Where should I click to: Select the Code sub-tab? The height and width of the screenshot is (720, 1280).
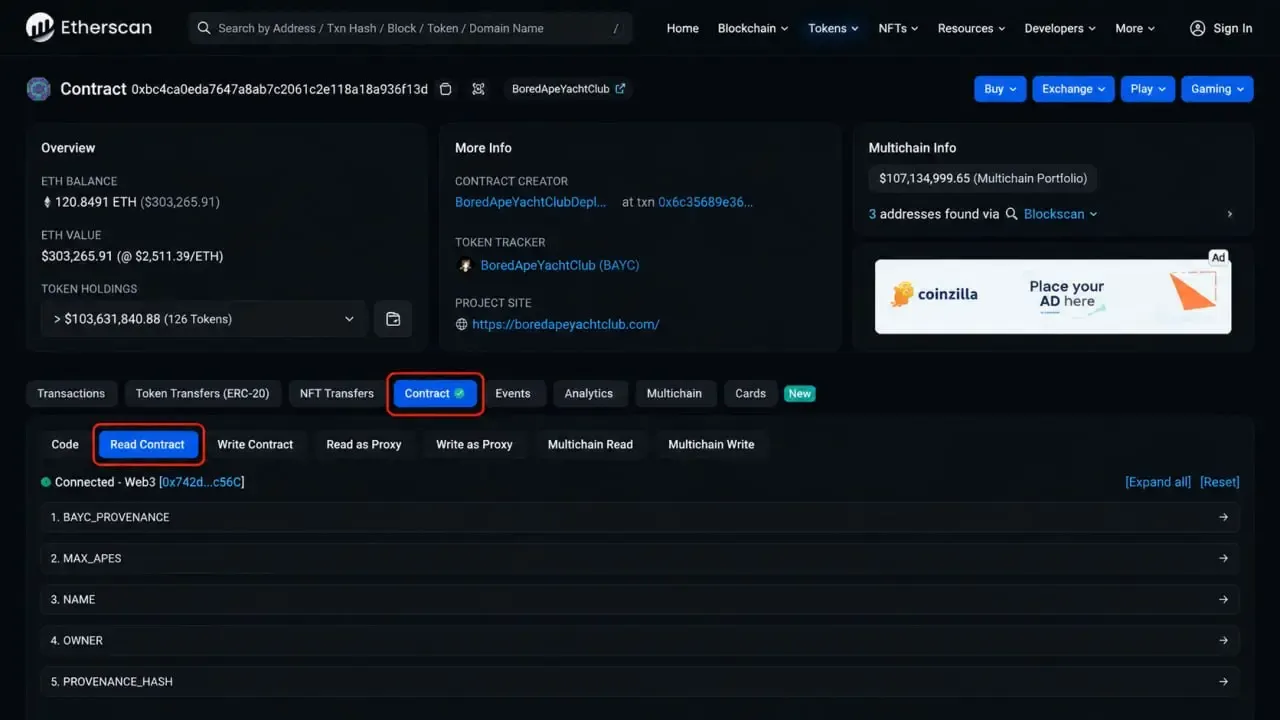[x=65, y=444]
